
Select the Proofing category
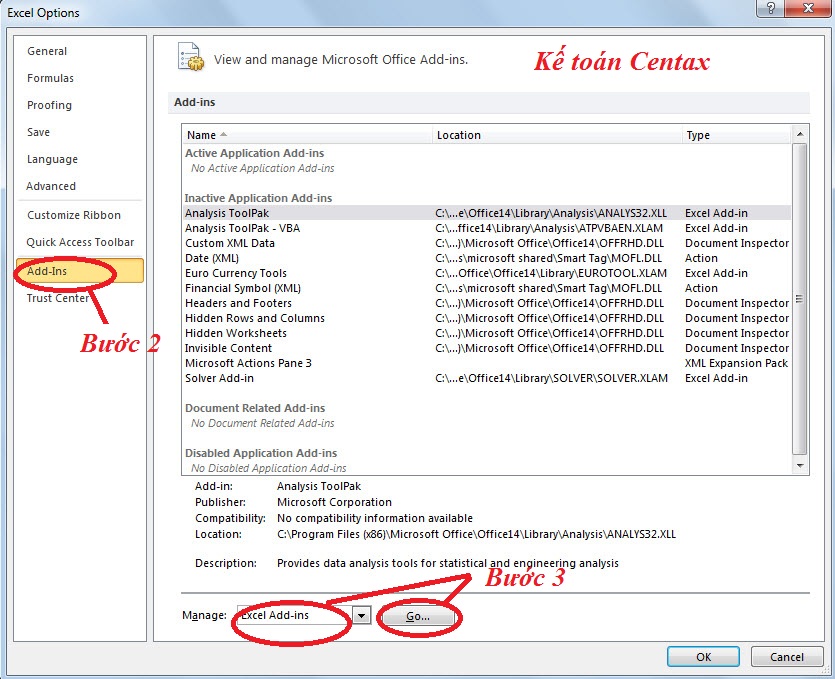49,105
